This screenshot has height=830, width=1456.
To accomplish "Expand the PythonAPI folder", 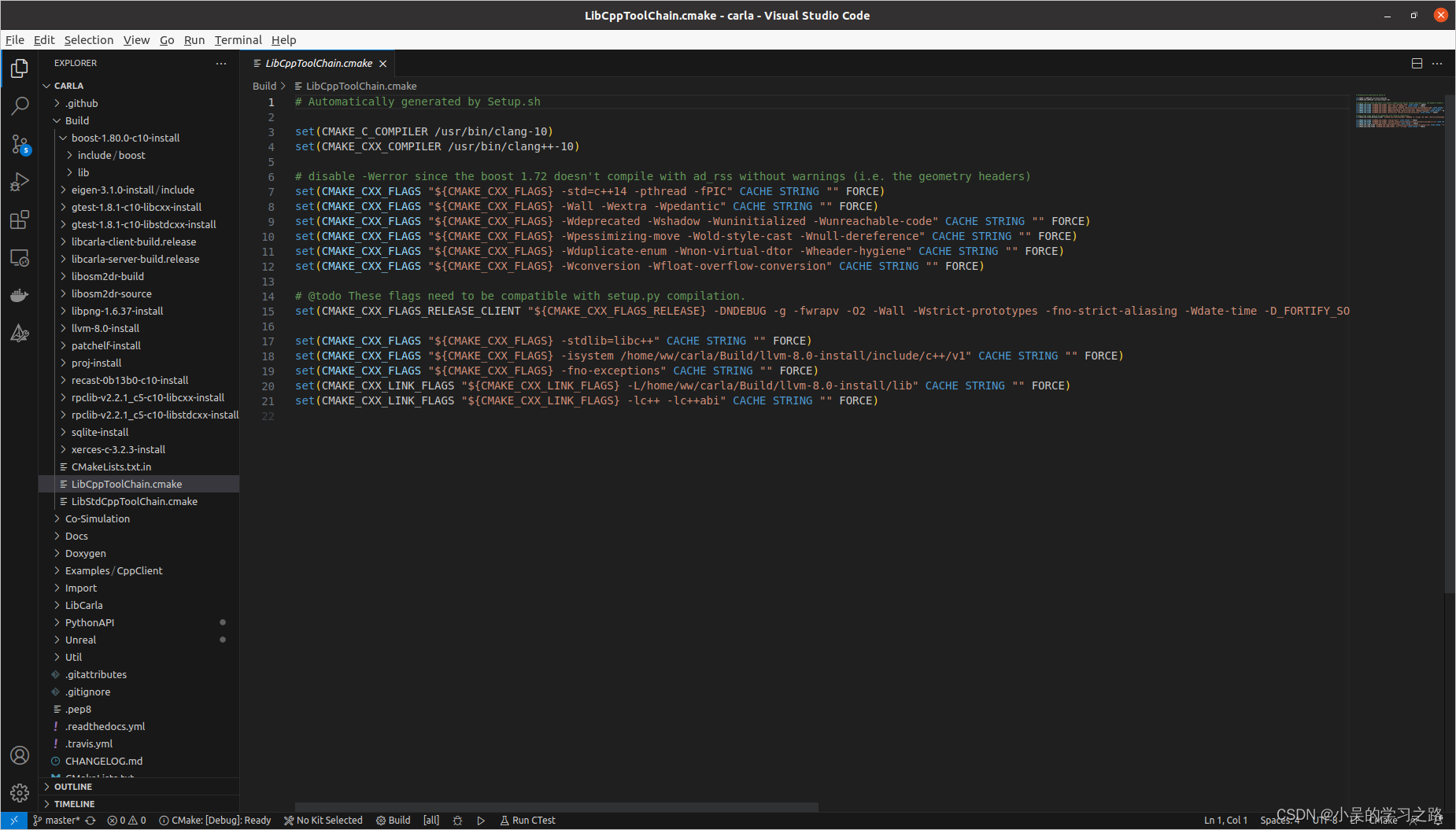I will 139,622.
